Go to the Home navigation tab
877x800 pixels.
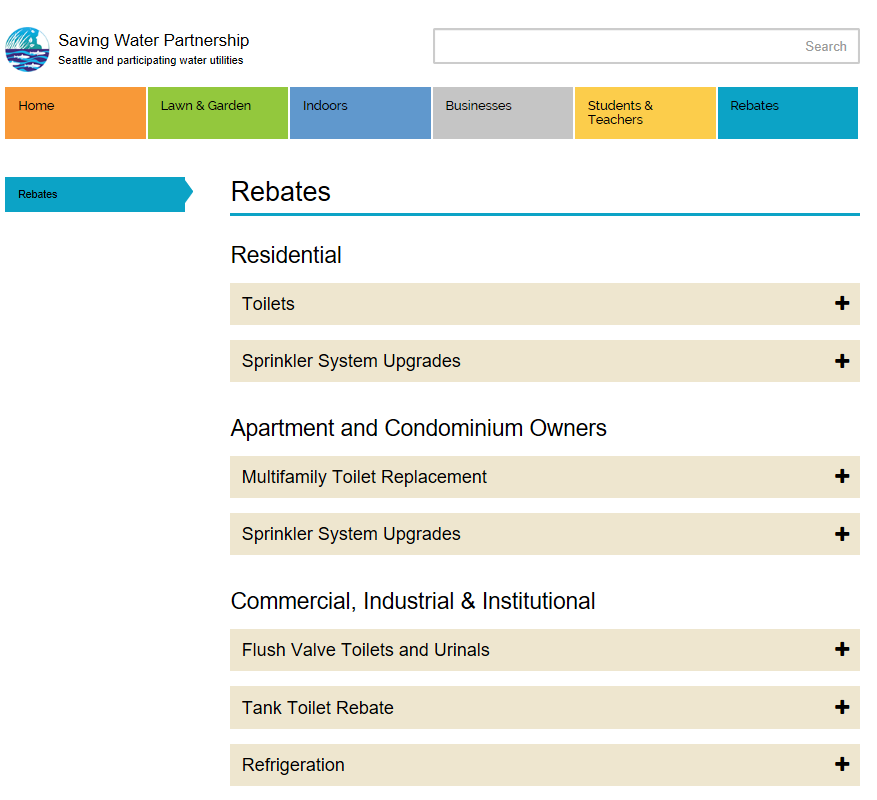point(76,113)
